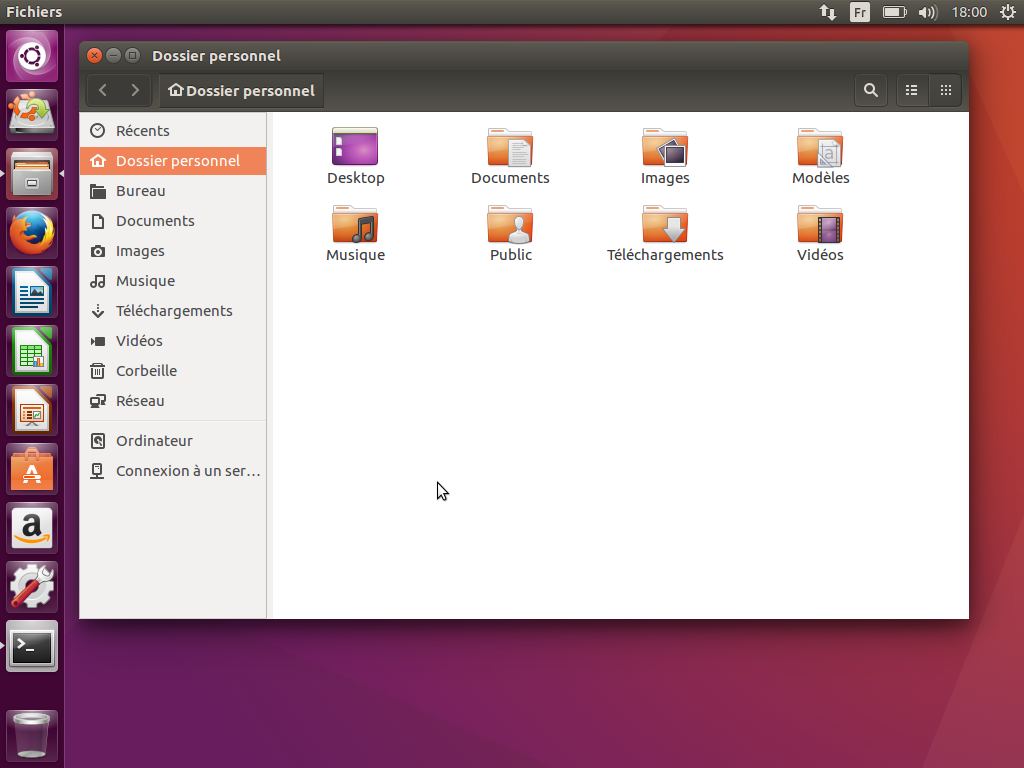Screen dimensions: 1024x768
Task: Open the Modèles folder
Action: (x=820, y=149)
